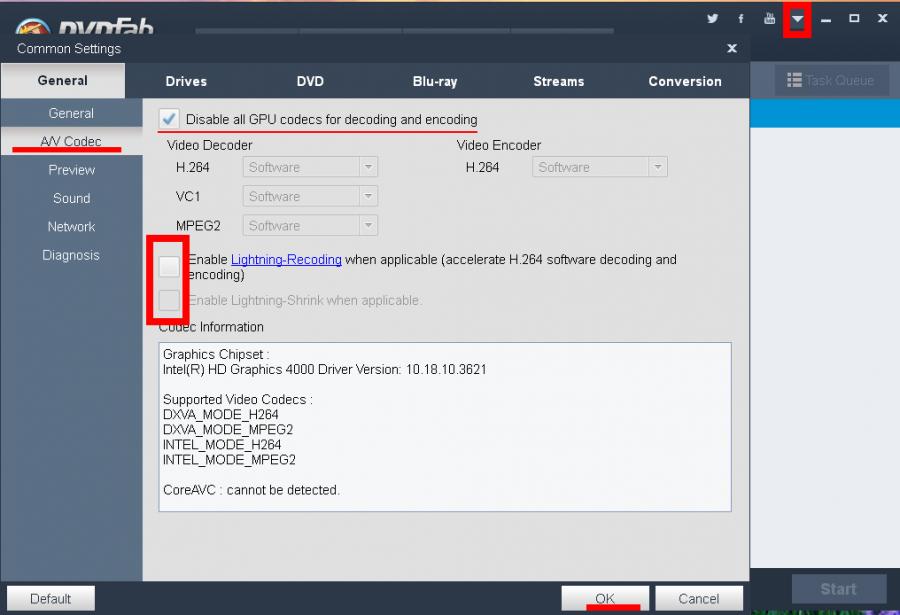Click the DVDFab logo

click(x=84, y=26)
